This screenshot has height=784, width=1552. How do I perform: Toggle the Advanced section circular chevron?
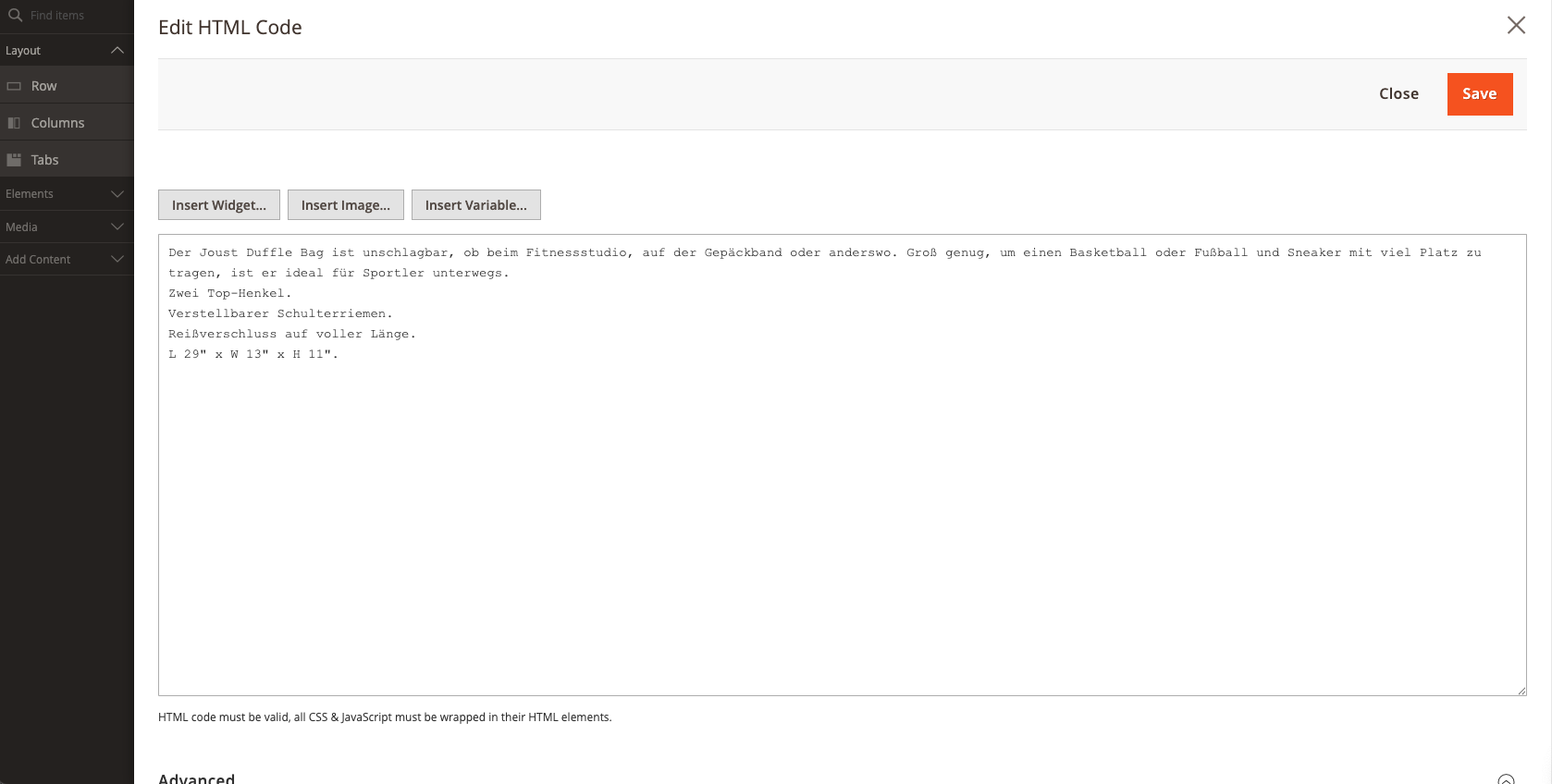pos(1506,778)
